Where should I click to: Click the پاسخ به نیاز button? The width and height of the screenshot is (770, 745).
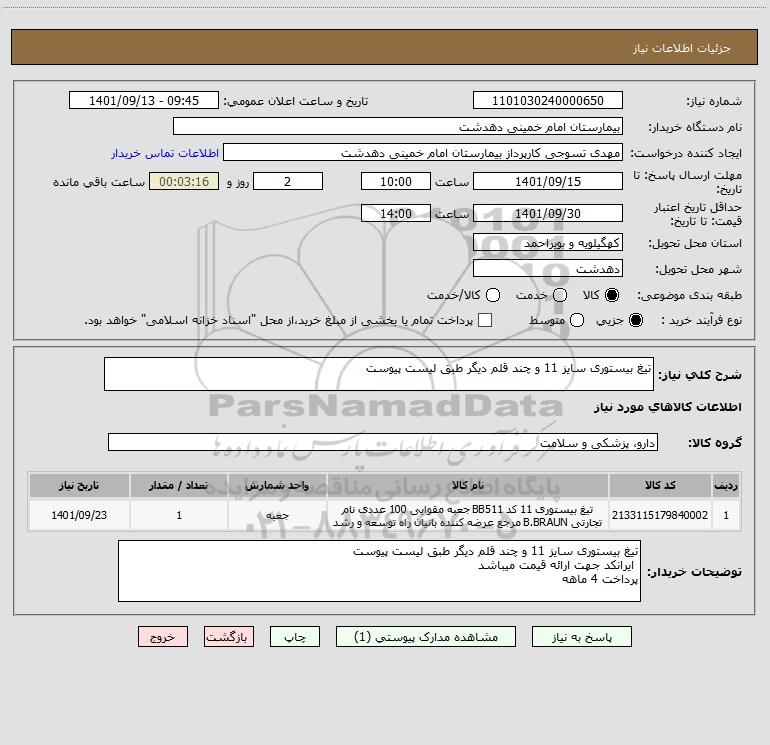click(x=582, y=637)
